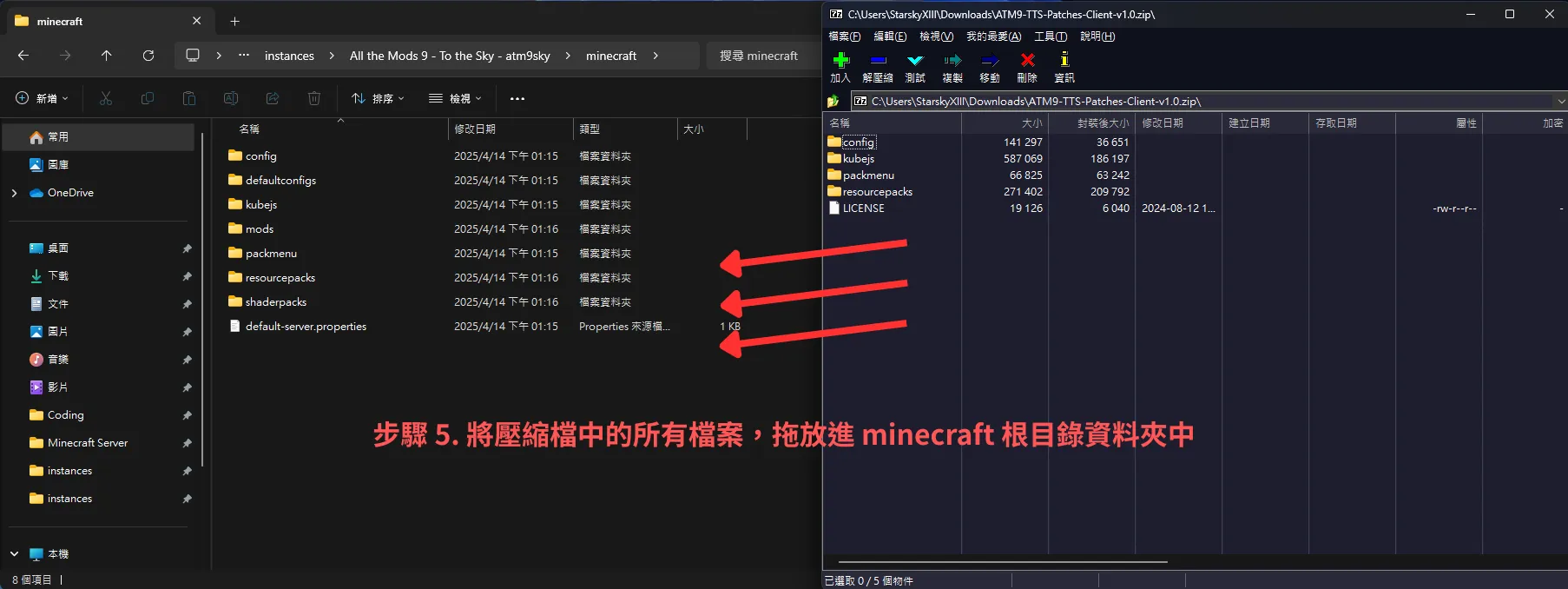Expand the OneDrive tree node

pos(14,193)
